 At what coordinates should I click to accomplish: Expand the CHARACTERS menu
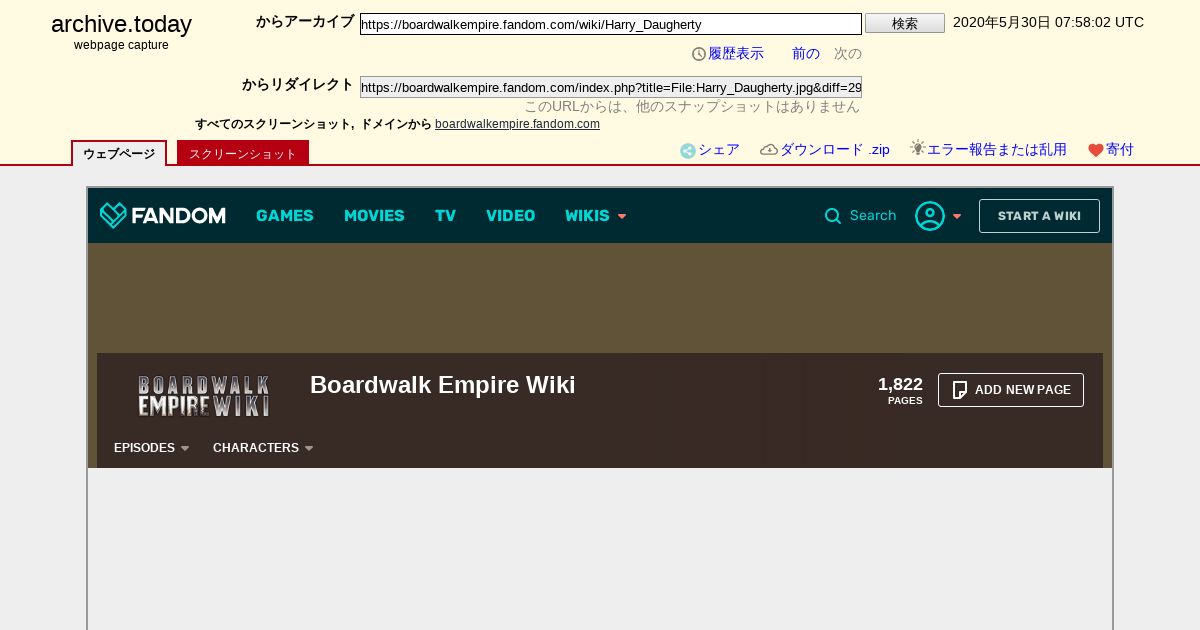(x=263, y=448)
